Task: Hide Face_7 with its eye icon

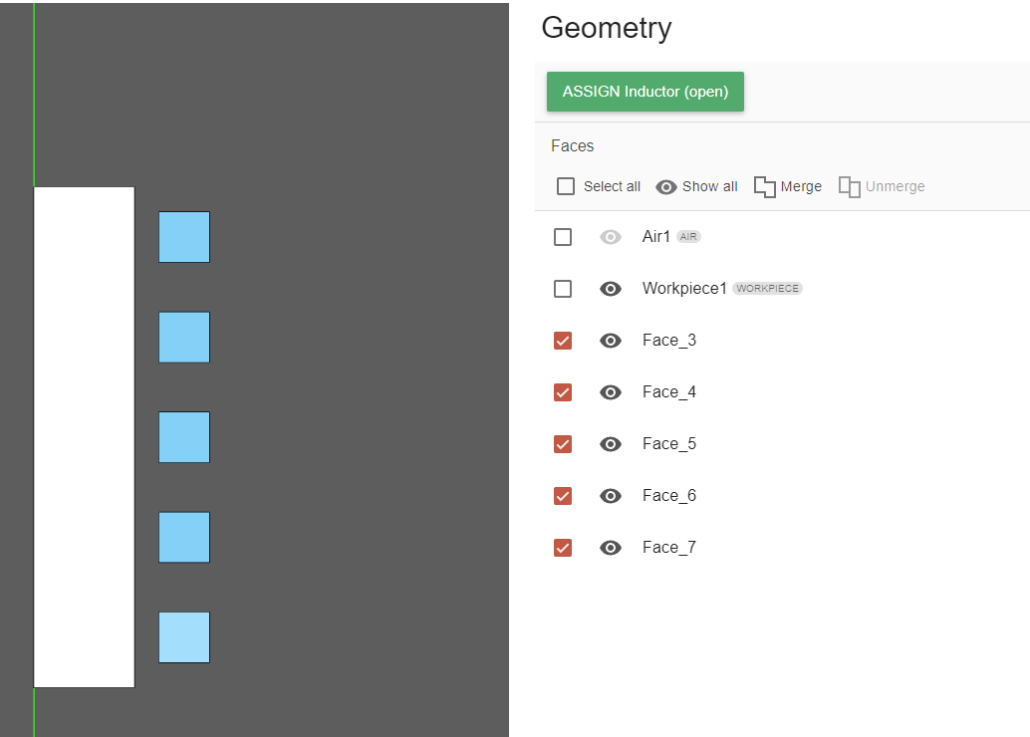Action: click(610, 548)
